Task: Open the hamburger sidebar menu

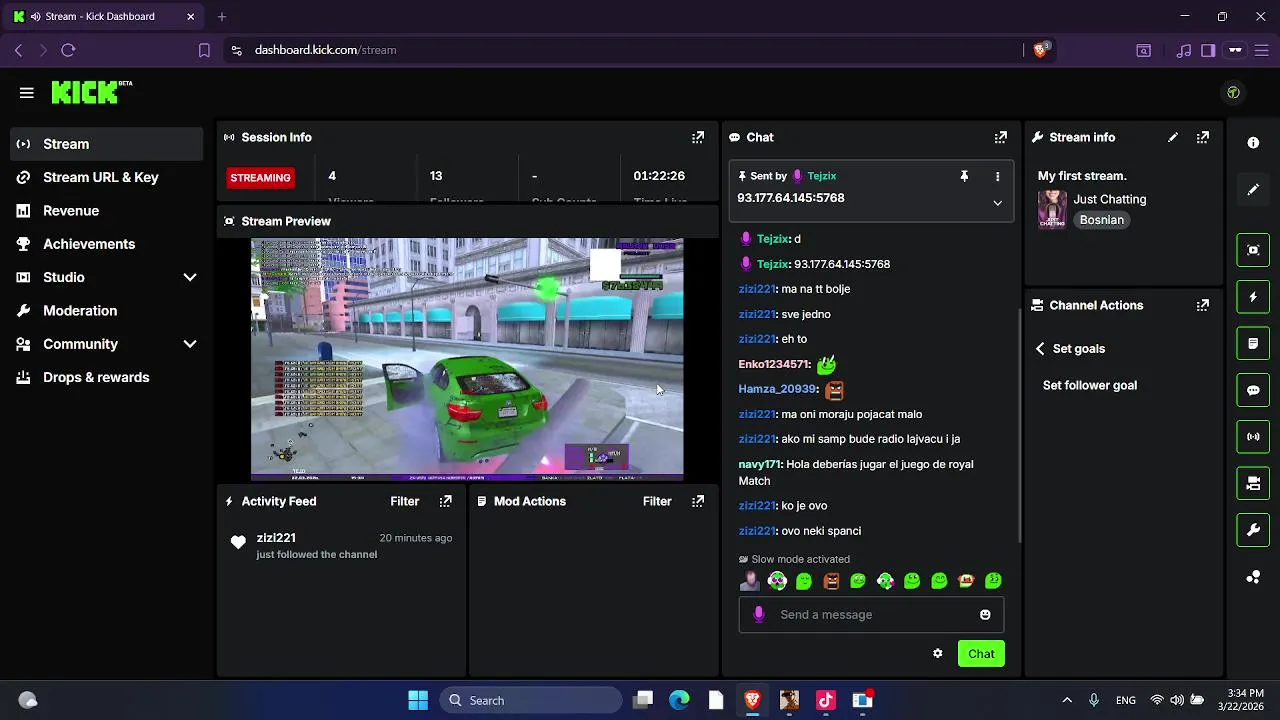Action: (x=27, y=93)
